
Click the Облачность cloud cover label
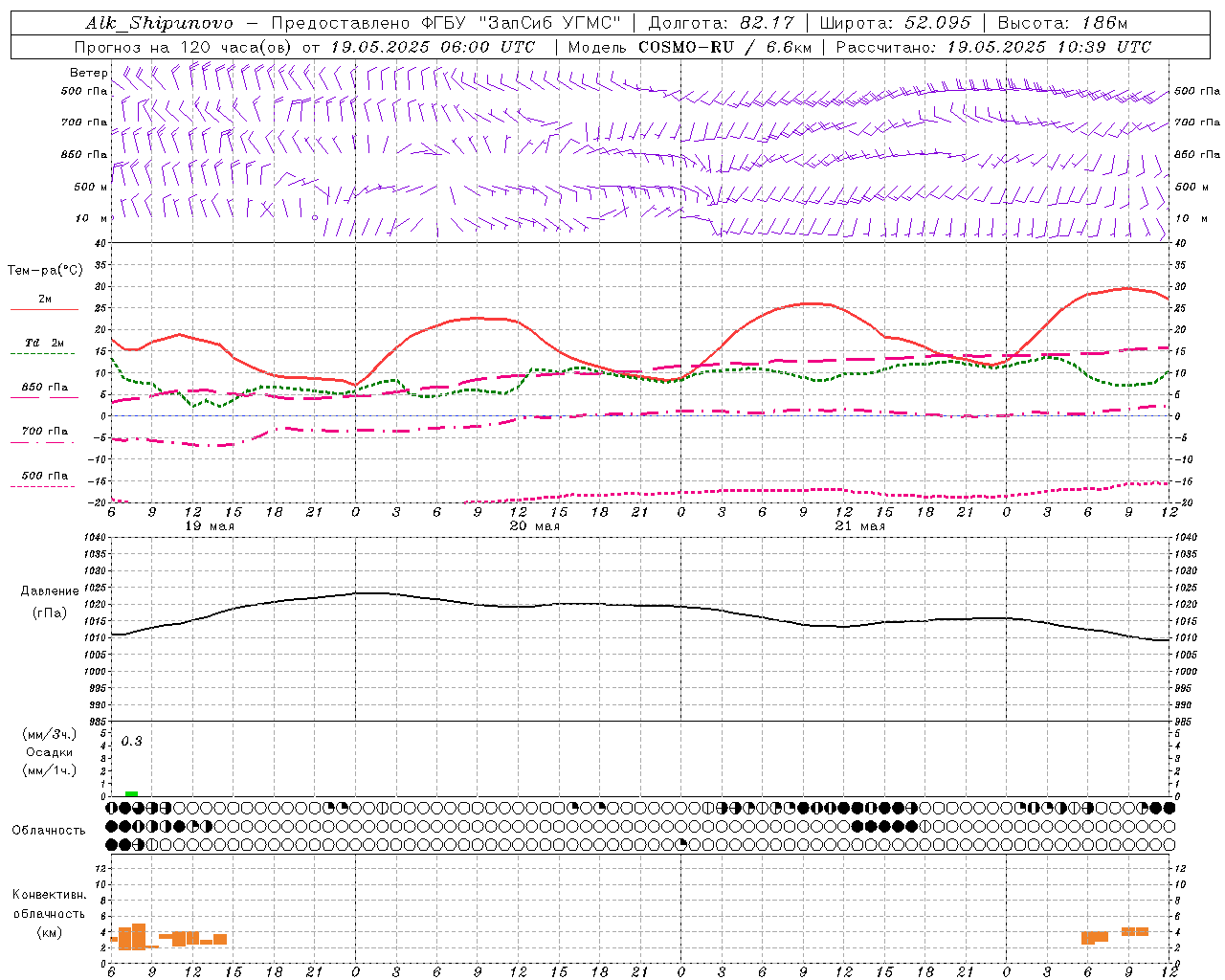[49, 830]
